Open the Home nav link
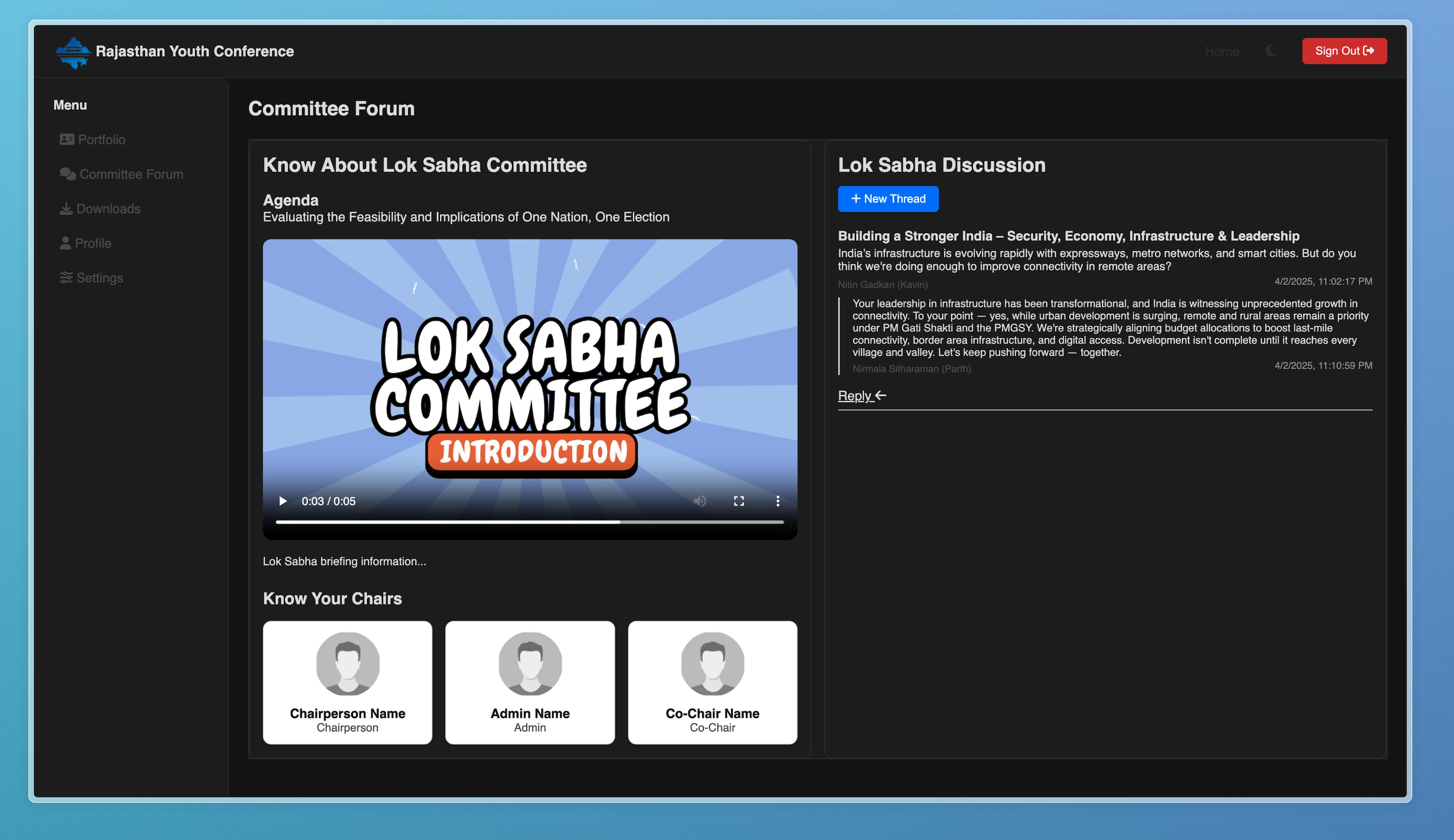The width and height of the screenshot is (1454, 840). click(x=1221, y=51)
